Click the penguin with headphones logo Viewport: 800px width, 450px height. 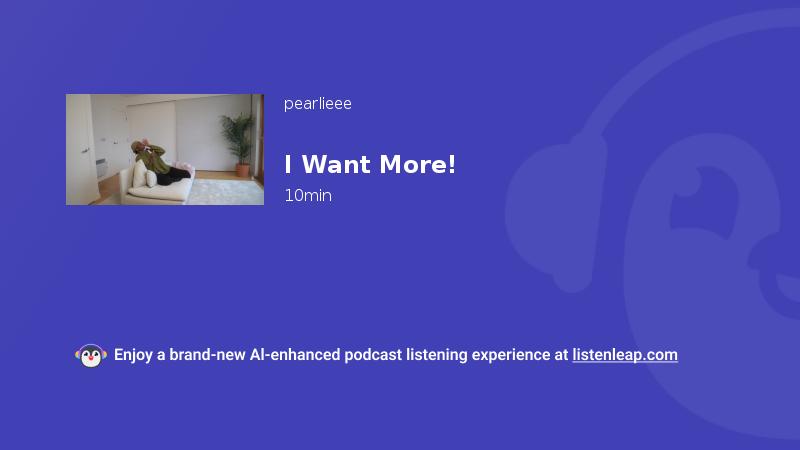[91, 356]
